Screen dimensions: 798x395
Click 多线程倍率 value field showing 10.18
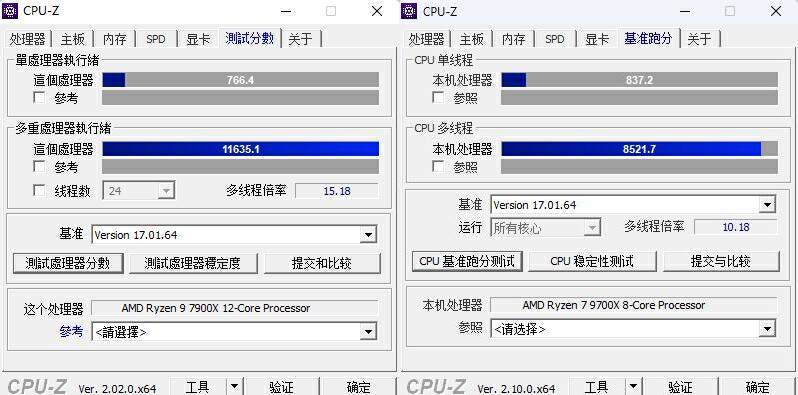736,227
